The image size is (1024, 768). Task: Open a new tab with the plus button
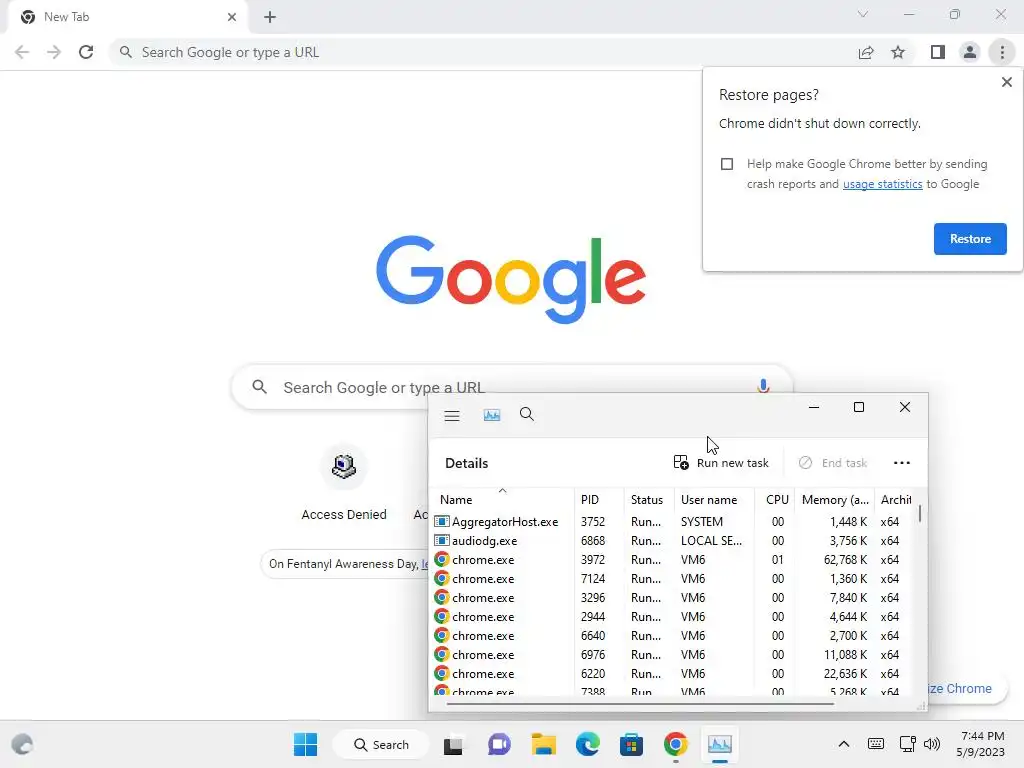point(270,17)
